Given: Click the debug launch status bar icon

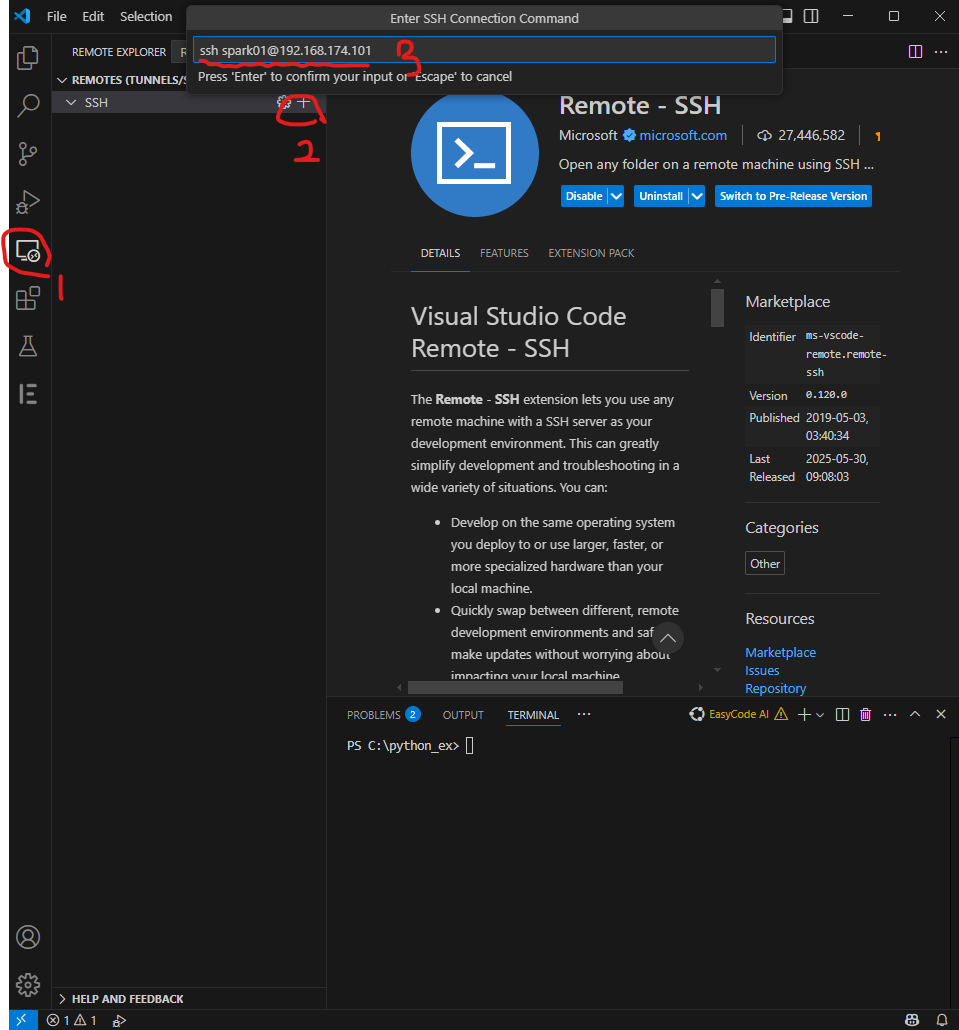Looking at the screenshot, I should coord(119,1020).
